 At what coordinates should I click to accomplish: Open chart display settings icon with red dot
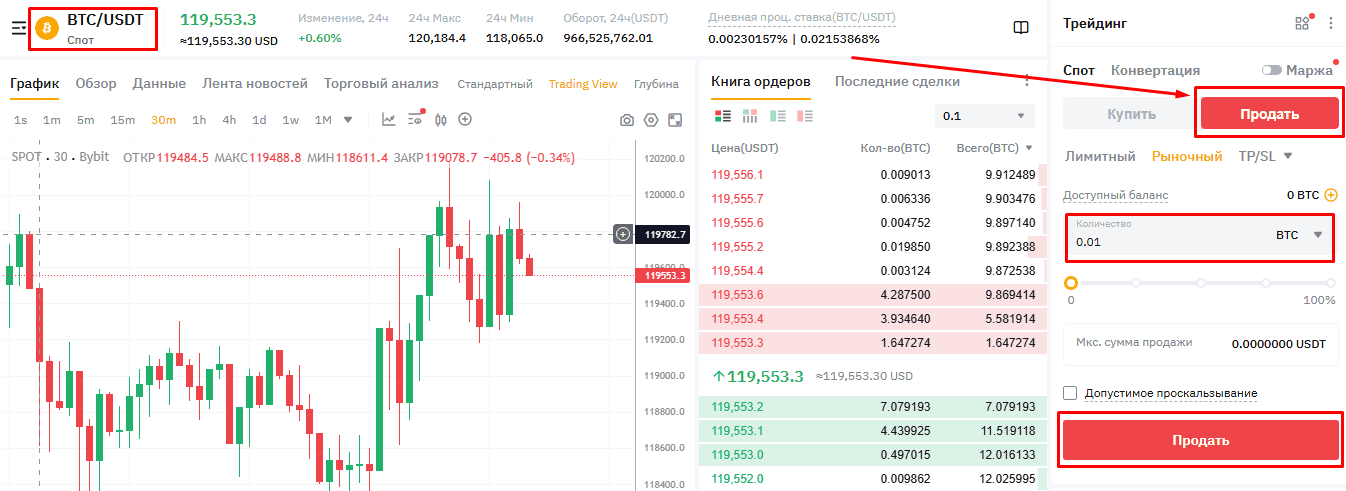point(416,120)
